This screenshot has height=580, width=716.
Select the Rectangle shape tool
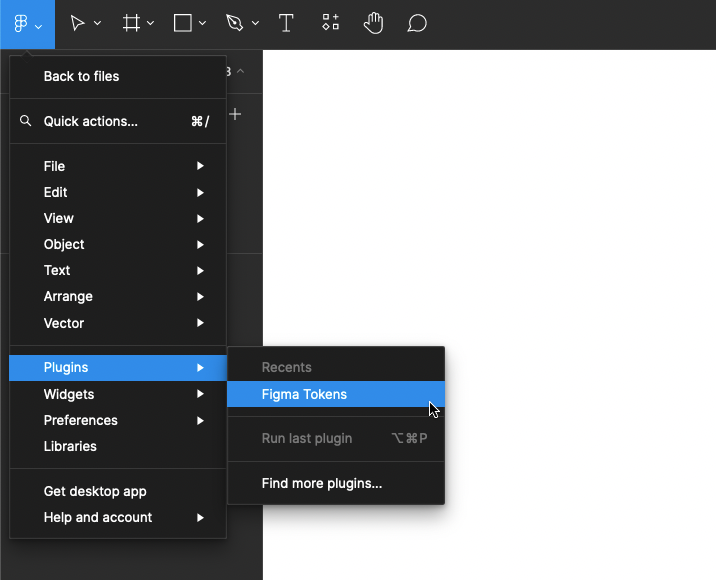pyautogui.click(x=183, y=23)
